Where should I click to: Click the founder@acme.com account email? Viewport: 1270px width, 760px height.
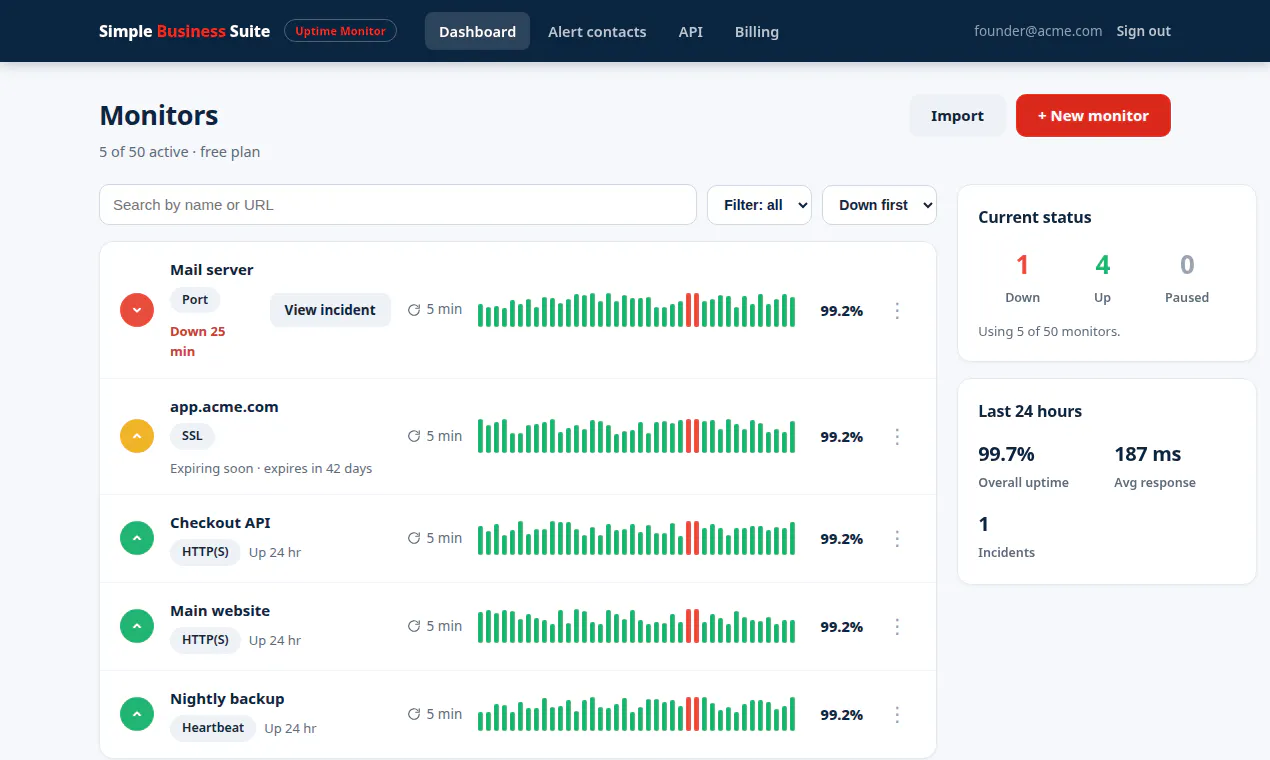coord(1038,31)
